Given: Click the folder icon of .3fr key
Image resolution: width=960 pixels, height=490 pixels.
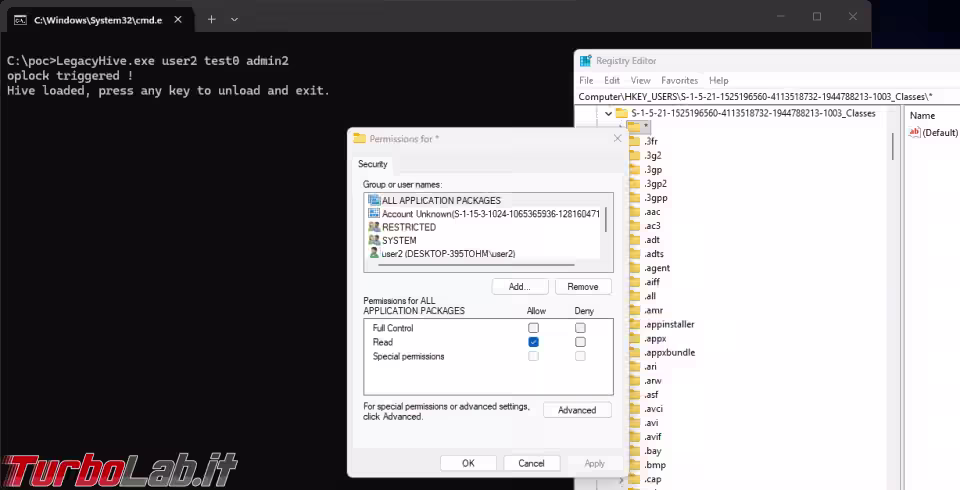Looking at the screenshot, I should [635, 141].
